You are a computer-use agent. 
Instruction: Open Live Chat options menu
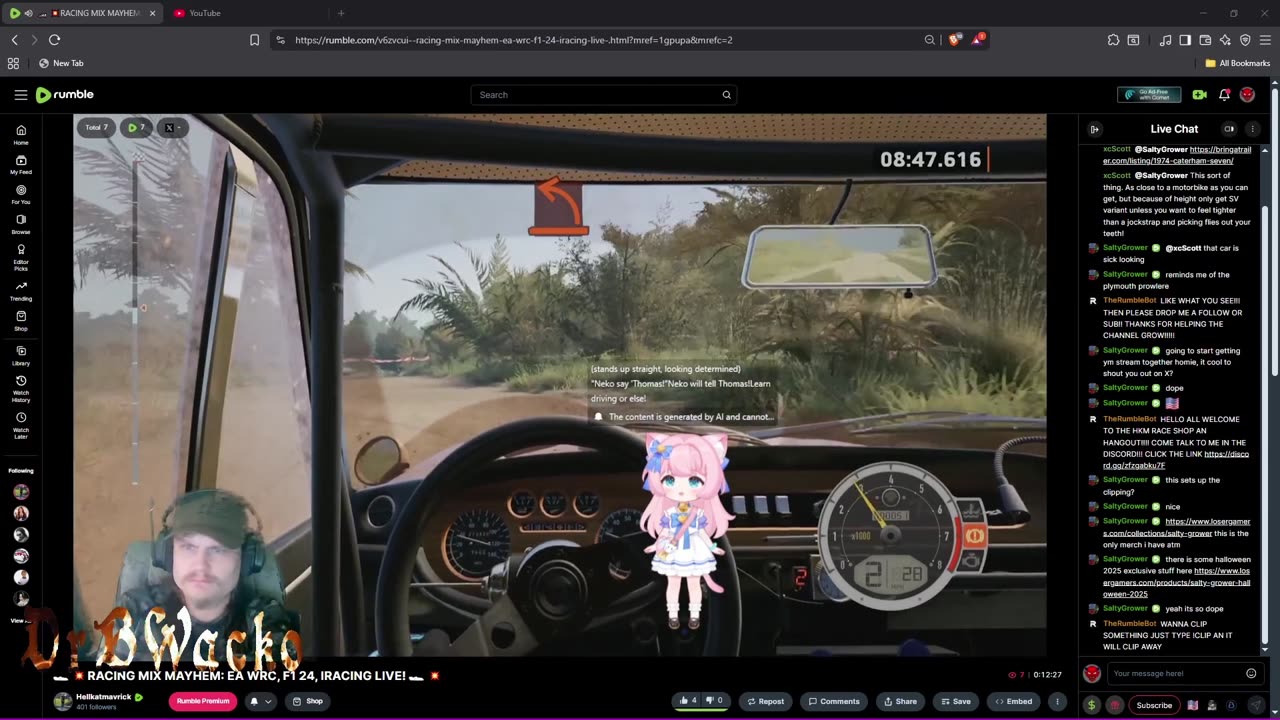[1252, 129]
